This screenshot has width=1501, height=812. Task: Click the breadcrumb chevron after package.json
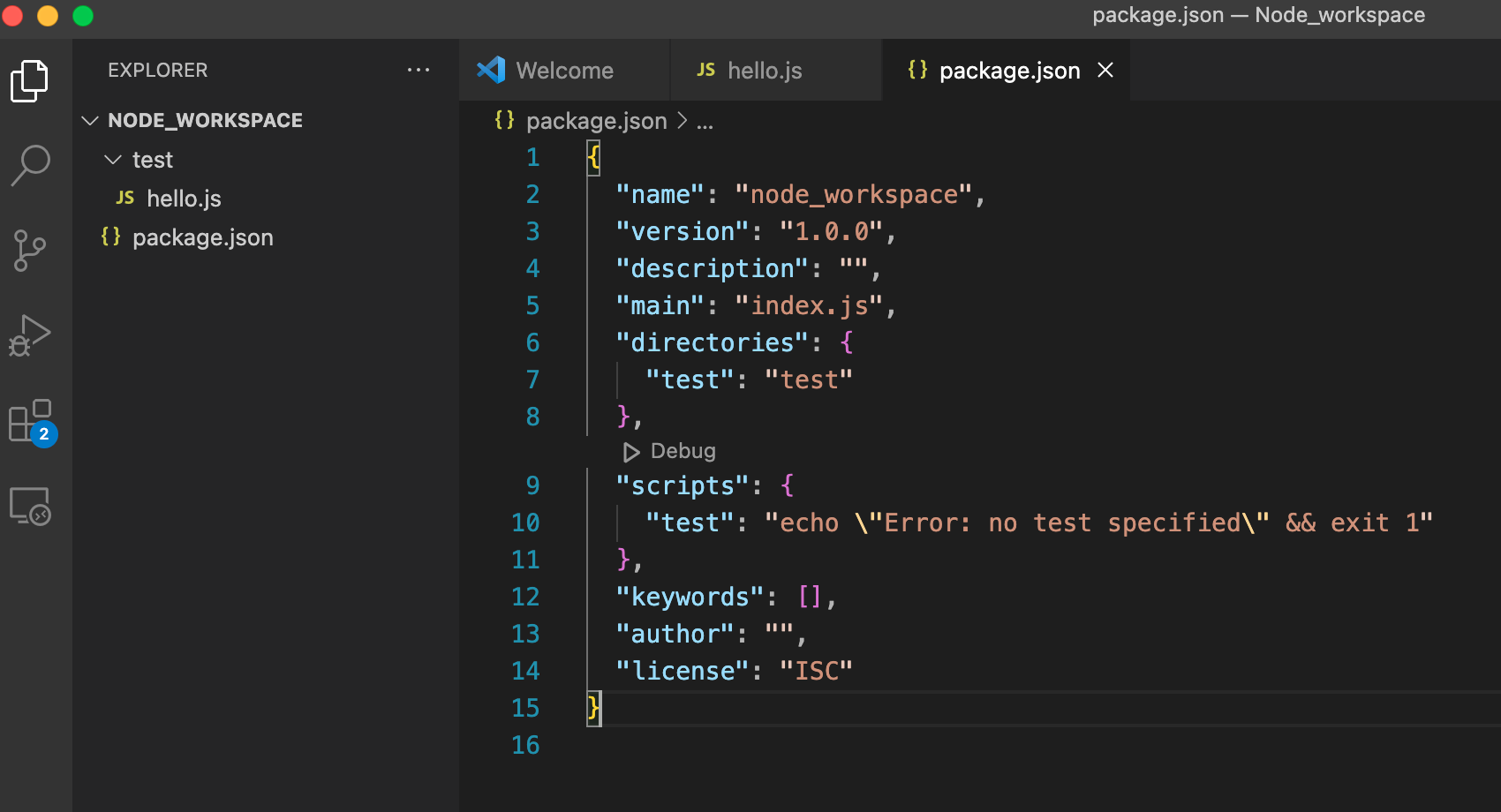click(x=683, y=120)
